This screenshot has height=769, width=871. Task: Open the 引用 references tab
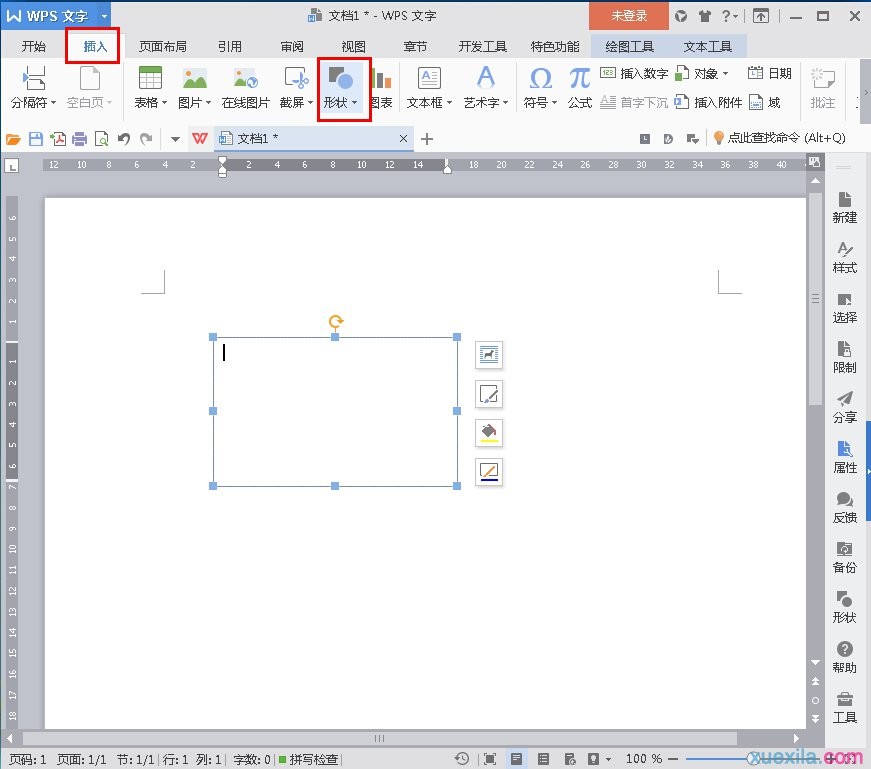[229, 47]
